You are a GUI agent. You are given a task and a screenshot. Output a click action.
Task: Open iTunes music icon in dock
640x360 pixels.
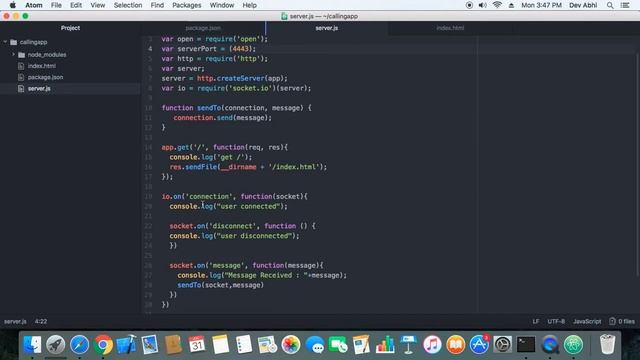pyautogui.click(x=432, y=344)
